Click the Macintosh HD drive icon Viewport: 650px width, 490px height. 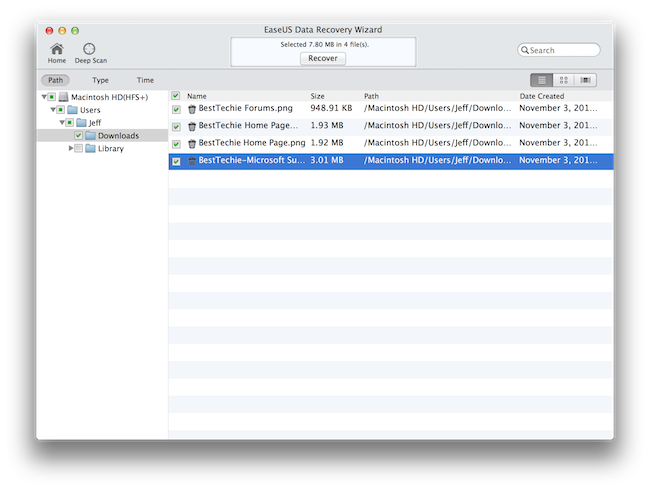pos(63,97)
